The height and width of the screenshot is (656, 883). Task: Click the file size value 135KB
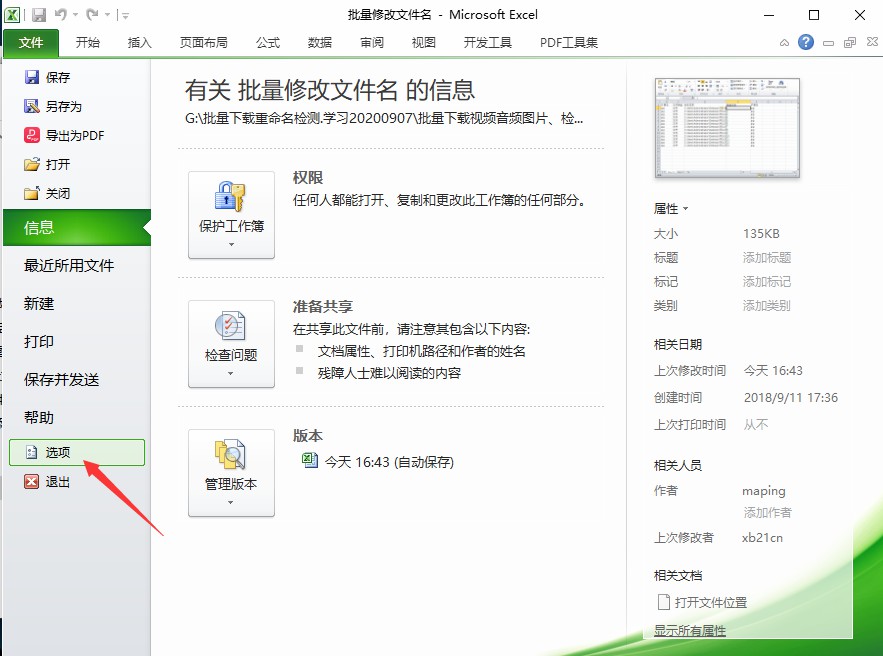[x=761, y=234]
